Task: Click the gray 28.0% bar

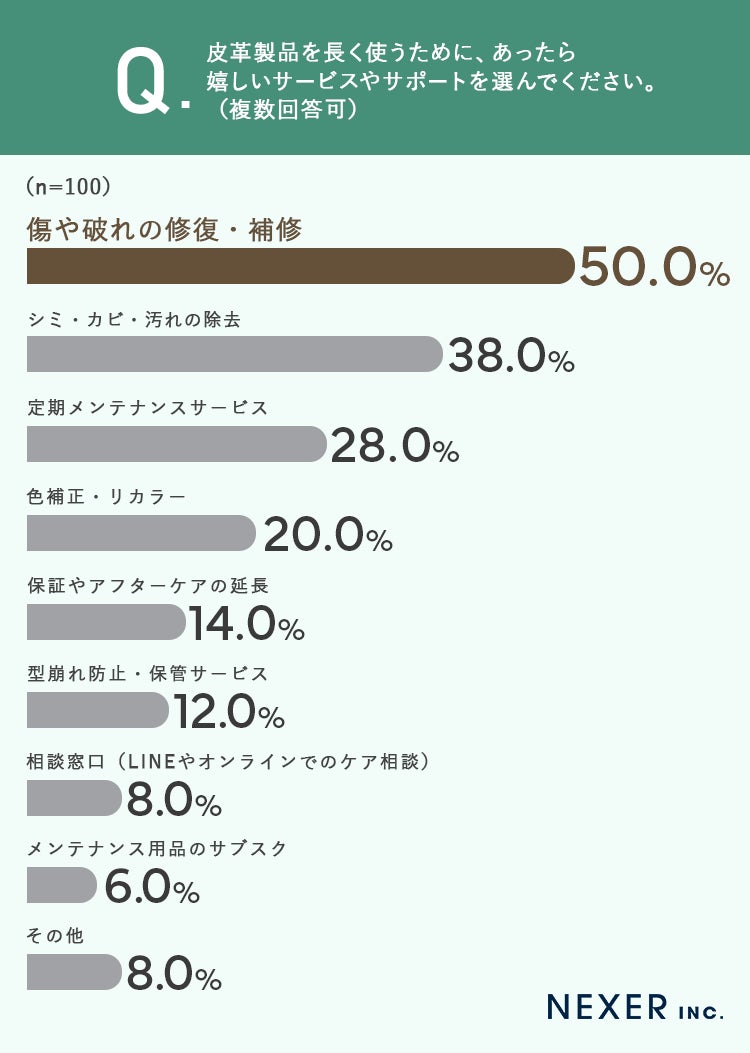Action: point(176,444)
